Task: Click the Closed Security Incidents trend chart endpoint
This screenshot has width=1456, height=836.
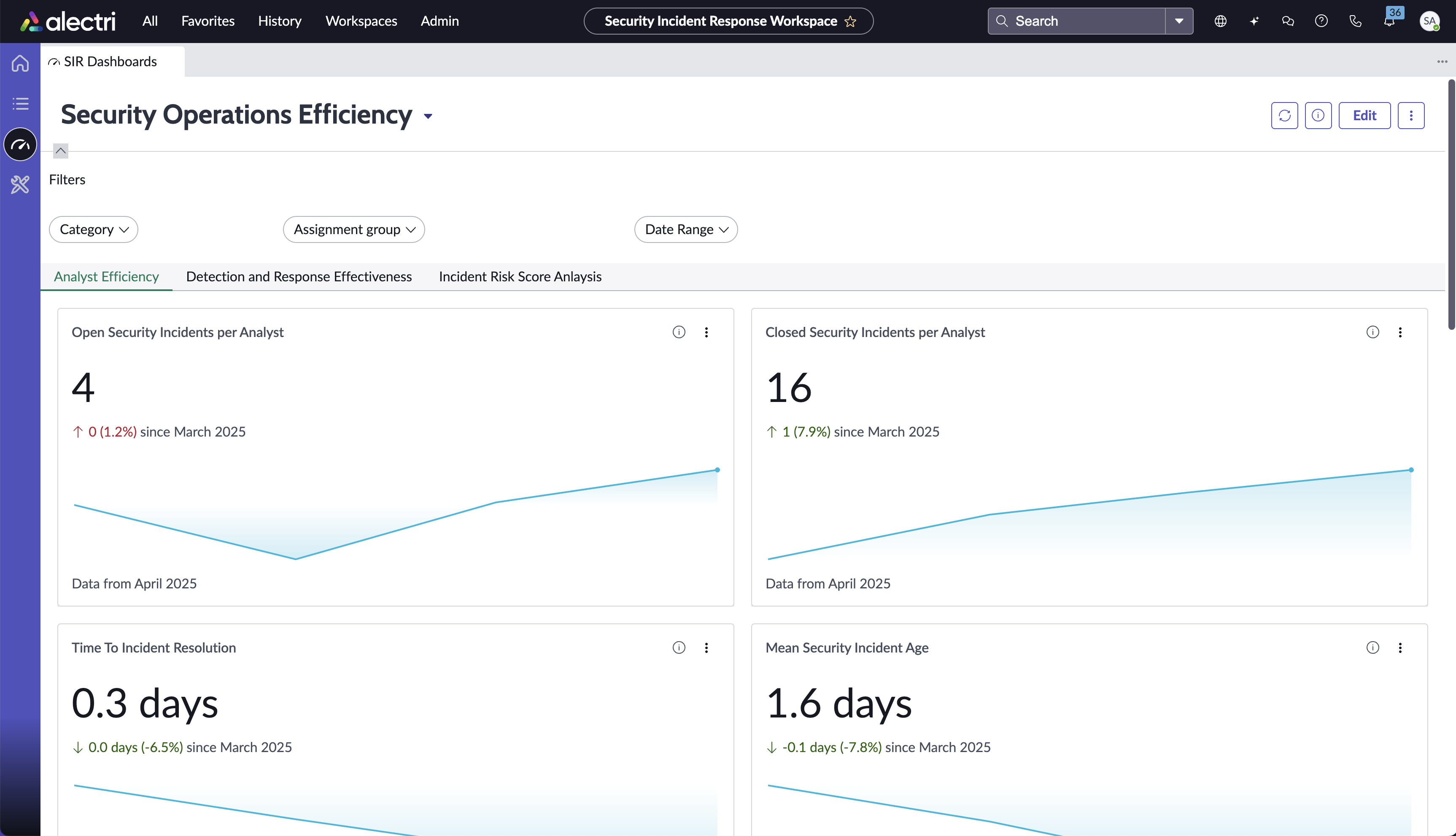Action: pos(1411,470)
